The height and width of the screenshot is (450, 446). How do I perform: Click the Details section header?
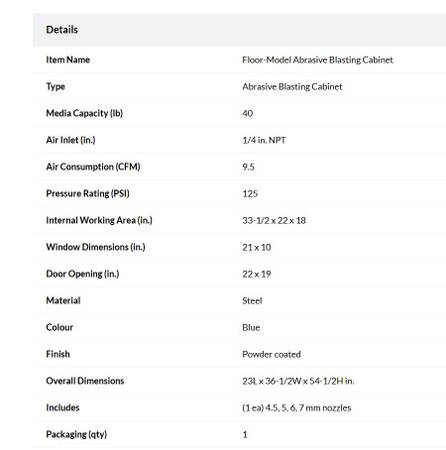[62, 30]
